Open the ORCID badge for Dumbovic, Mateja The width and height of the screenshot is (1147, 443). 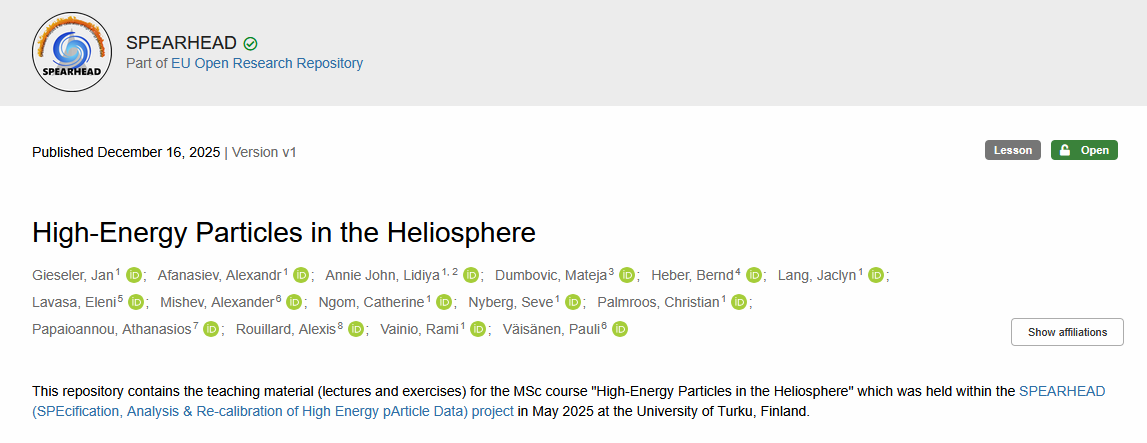coord(627,275)
